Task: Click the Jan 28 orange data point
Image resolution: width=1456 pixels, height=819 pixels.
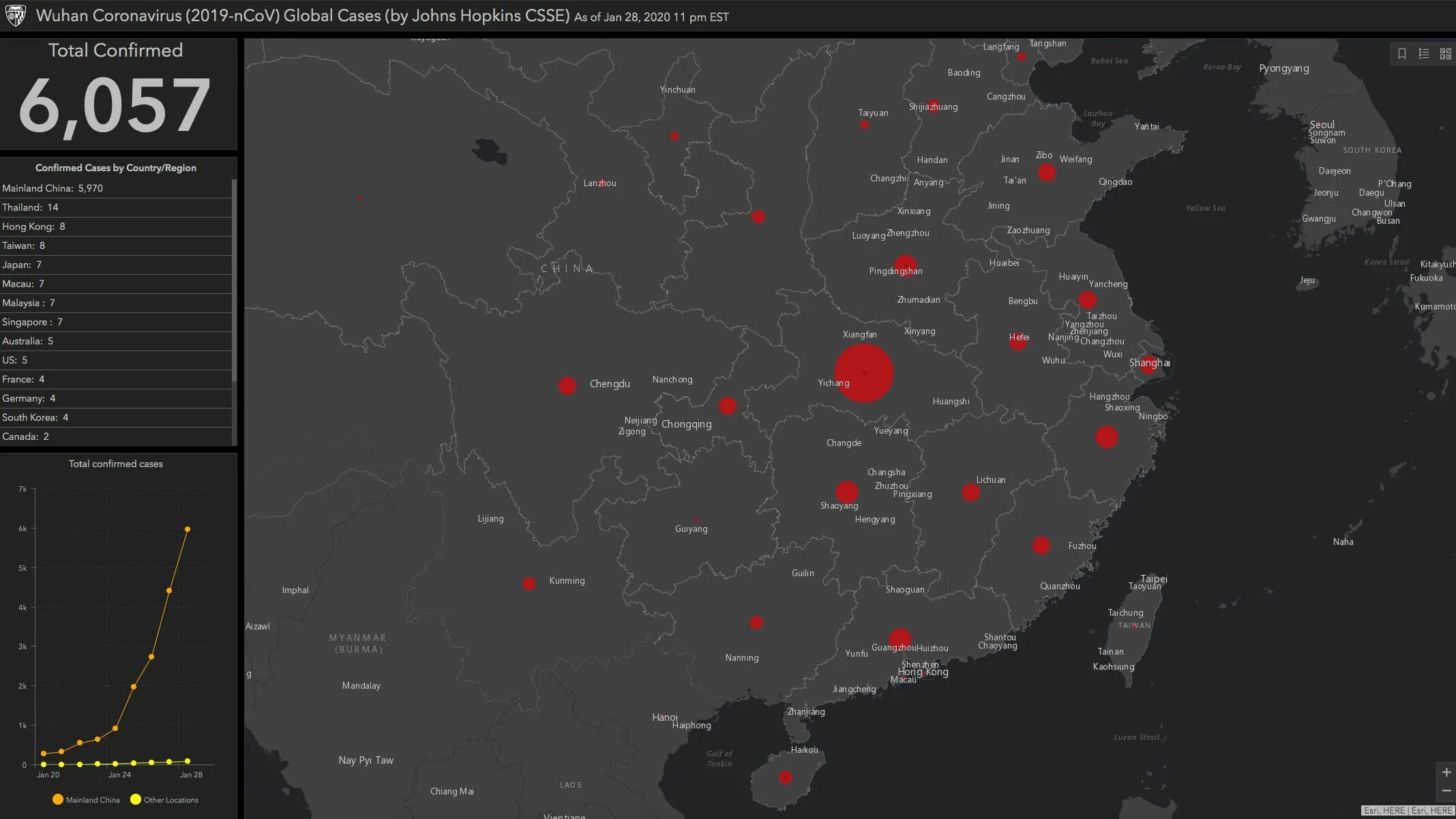Action: [188, 529]
